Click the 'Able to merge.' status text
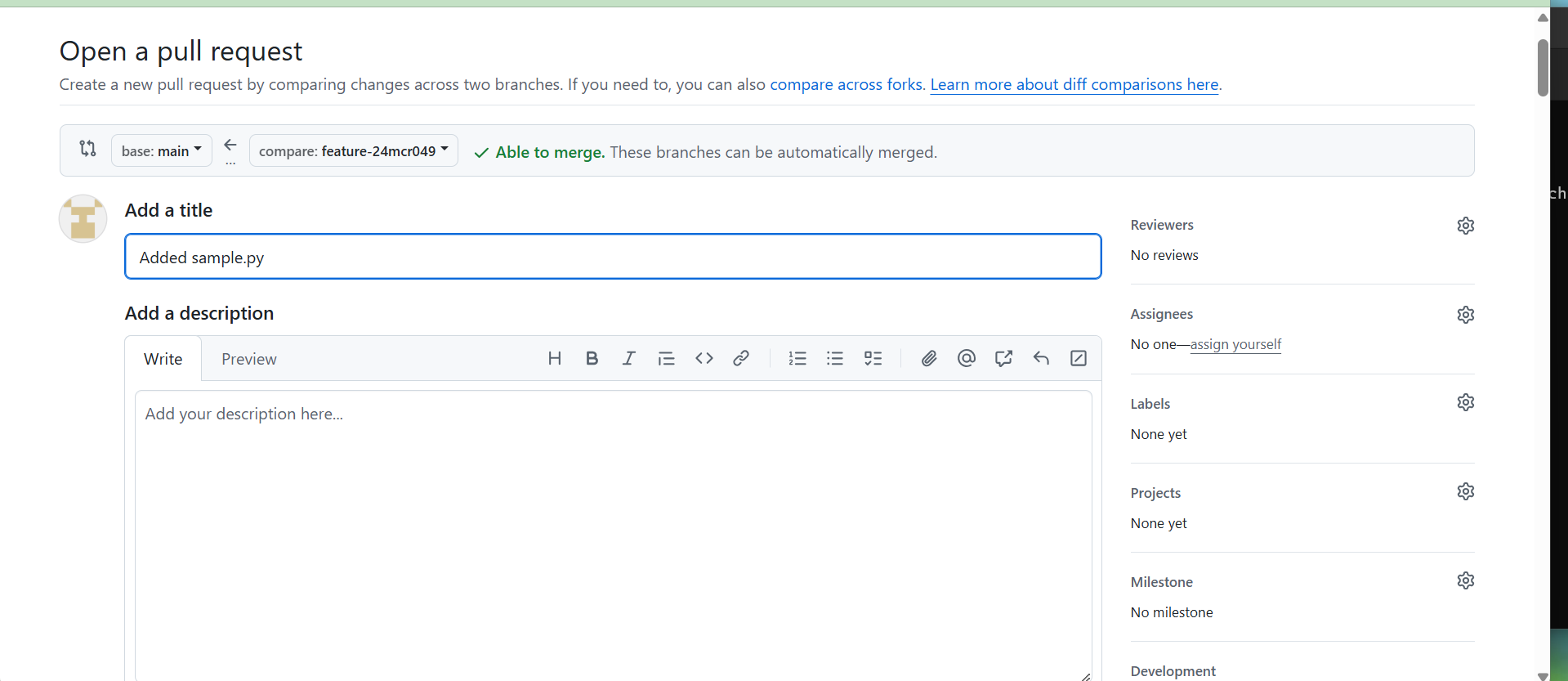1568x681 pixels. [550, 152]
